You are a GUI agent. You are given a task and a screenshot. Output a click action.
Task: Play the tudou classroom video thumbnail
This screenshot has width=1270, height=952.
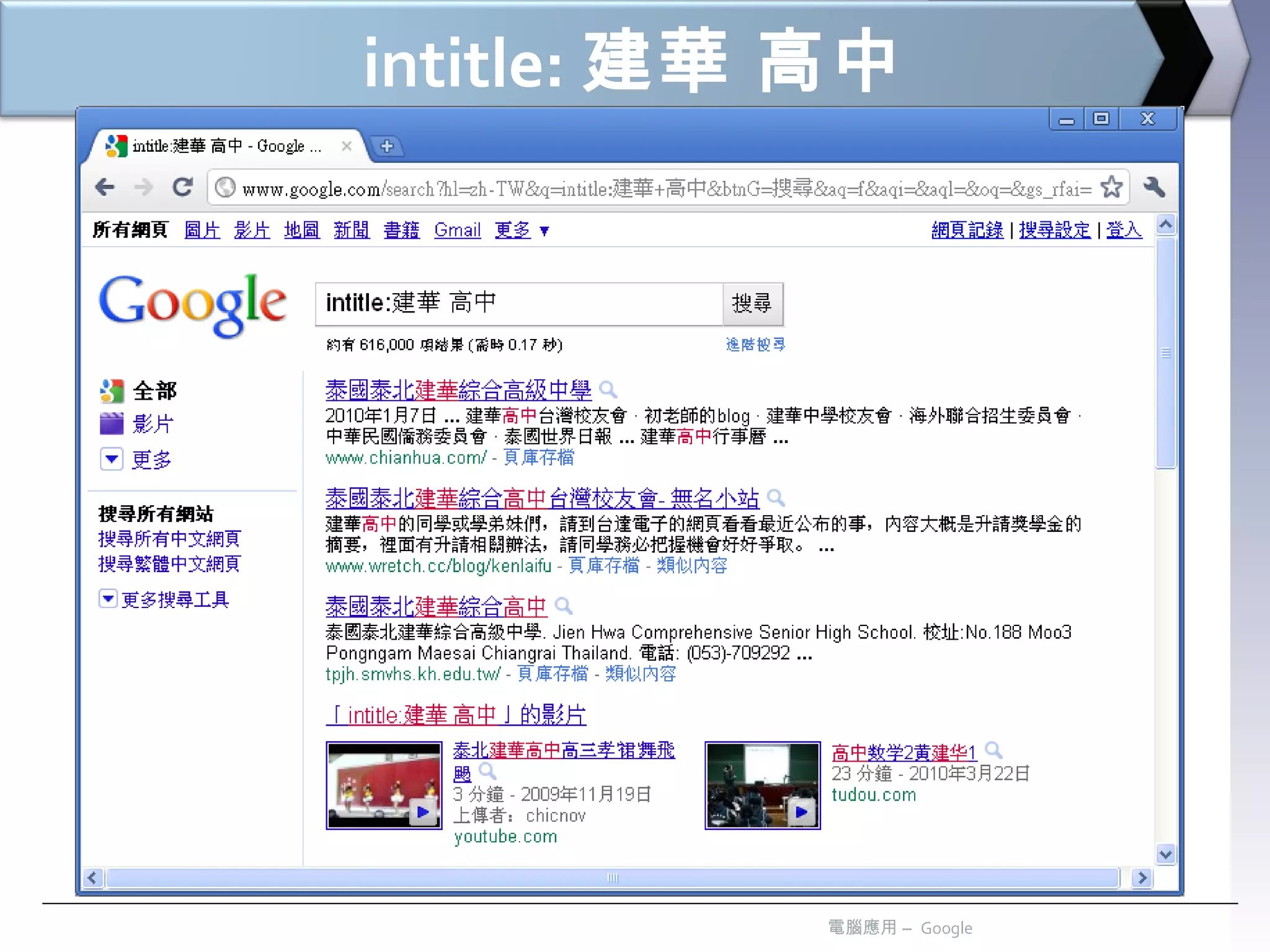click(763, 785)
